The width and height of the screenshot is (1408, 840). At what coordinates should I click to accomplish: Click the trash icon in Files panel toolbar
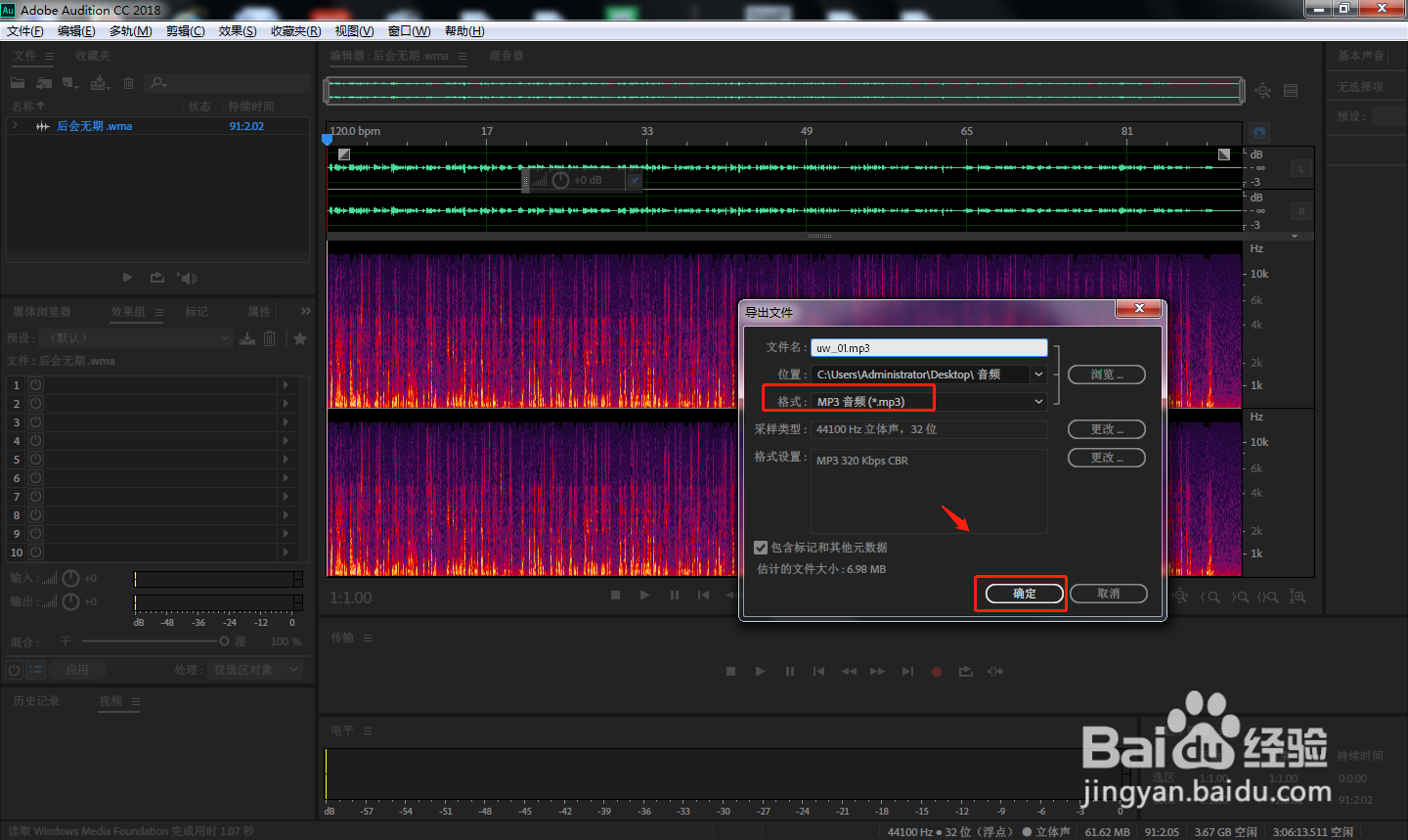128,83
